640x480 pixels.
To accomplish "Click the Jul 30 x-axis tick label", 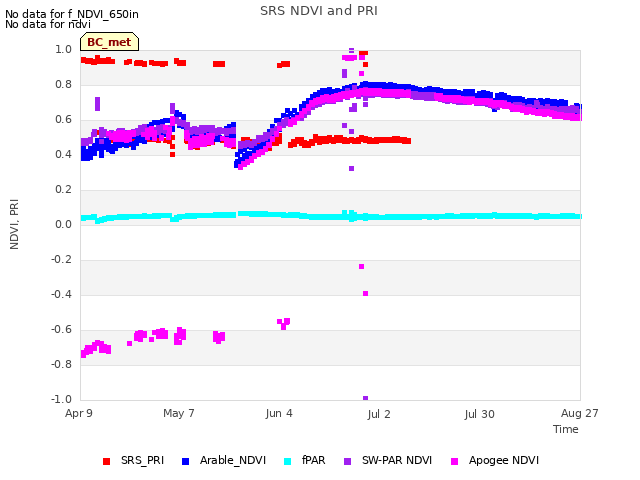I will click(479, 414).
